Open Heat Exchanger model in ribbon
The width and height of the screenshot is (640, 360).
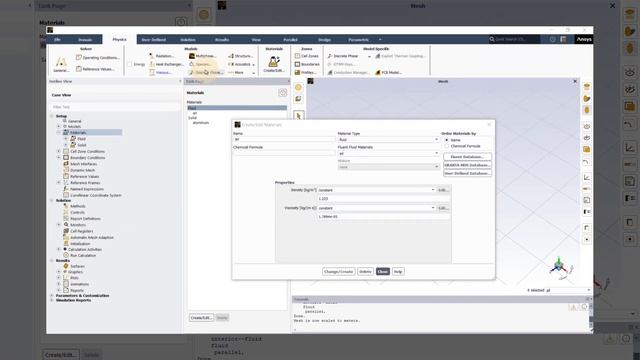tap(166, 64)
